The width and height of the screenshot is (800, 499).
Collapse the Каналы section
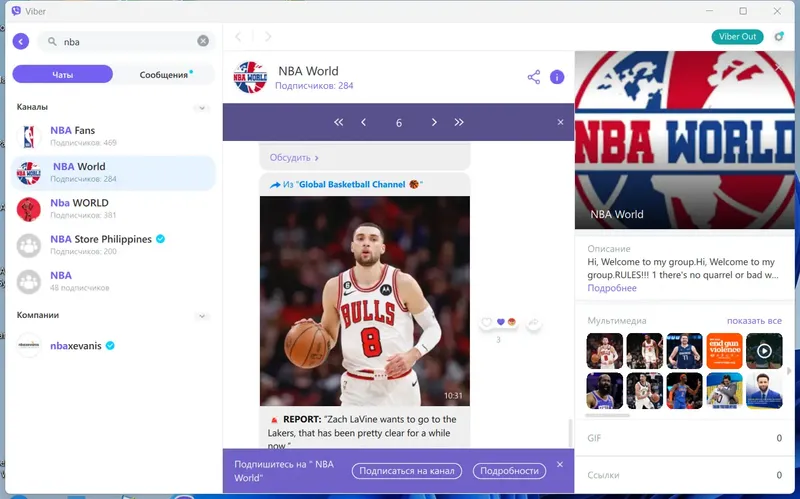pos(202,108)
